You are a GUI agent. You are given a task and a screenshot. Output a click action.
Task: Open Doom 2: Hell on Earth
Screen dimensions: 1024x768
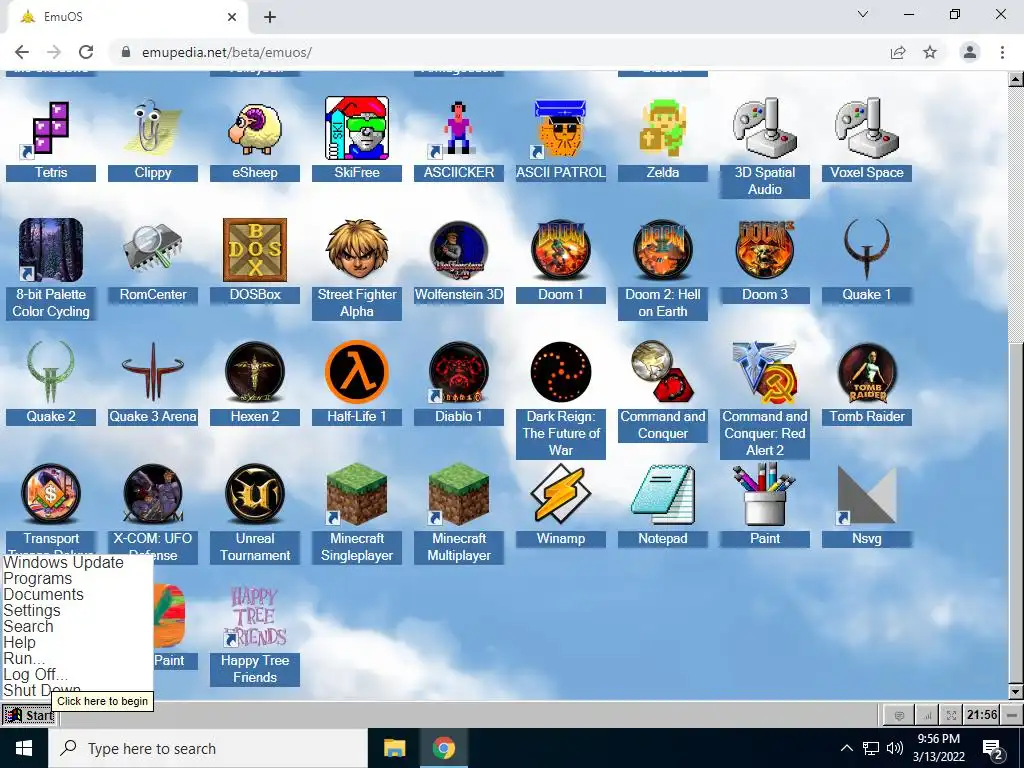coord(662,250)
